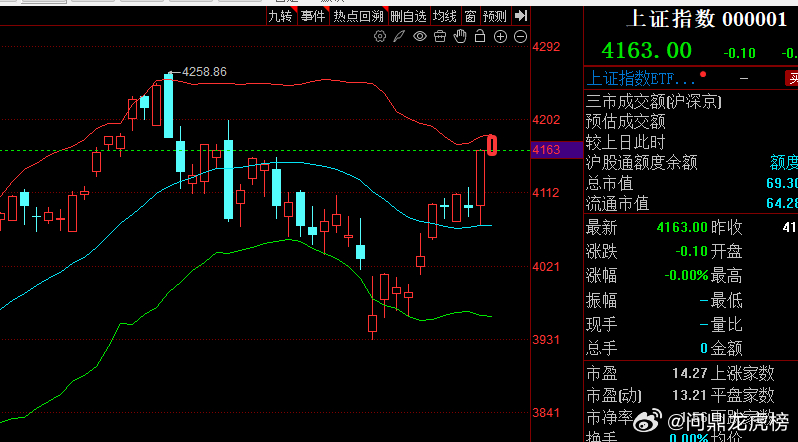Image resolution: width=798 pixels, height=442 pixels.
Task: Click the 4202 axis price label
Action: pyautogui.click(x=546, y=120)
